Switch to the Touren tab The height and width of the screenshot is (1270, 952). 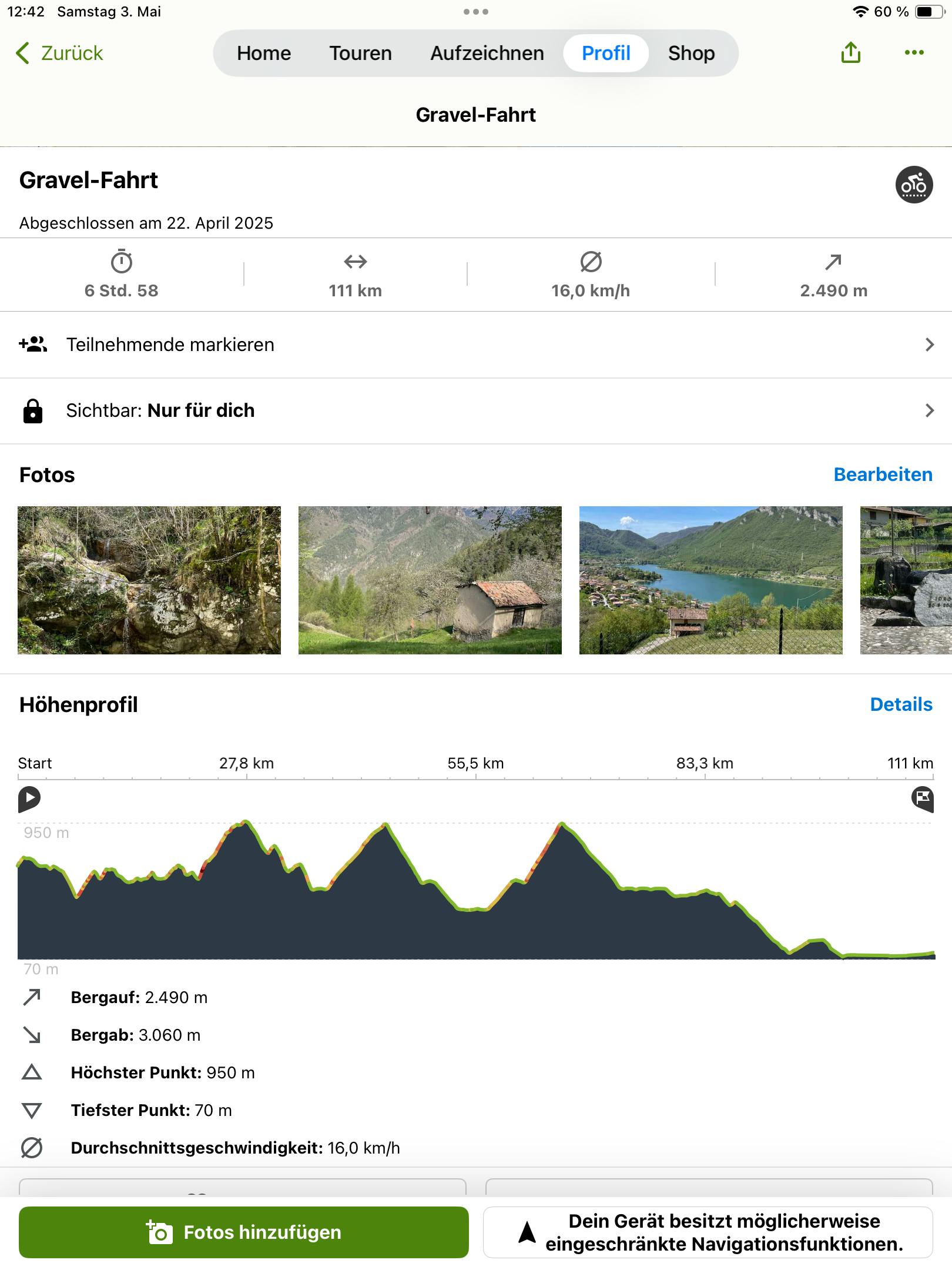point(360,53)
